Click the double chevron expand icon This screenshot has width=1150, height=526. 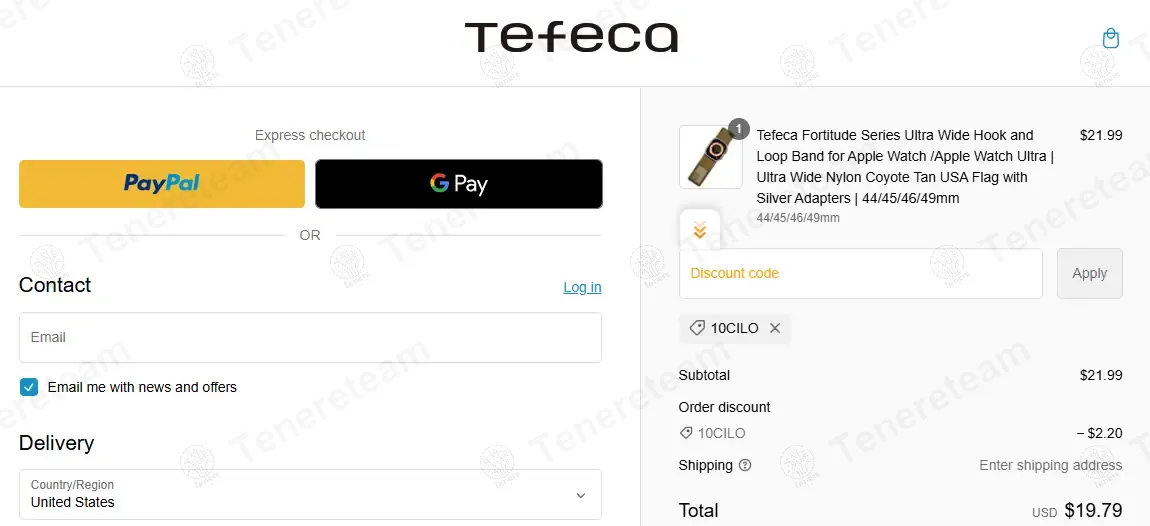pyautogui.click(x=700, y=231)
